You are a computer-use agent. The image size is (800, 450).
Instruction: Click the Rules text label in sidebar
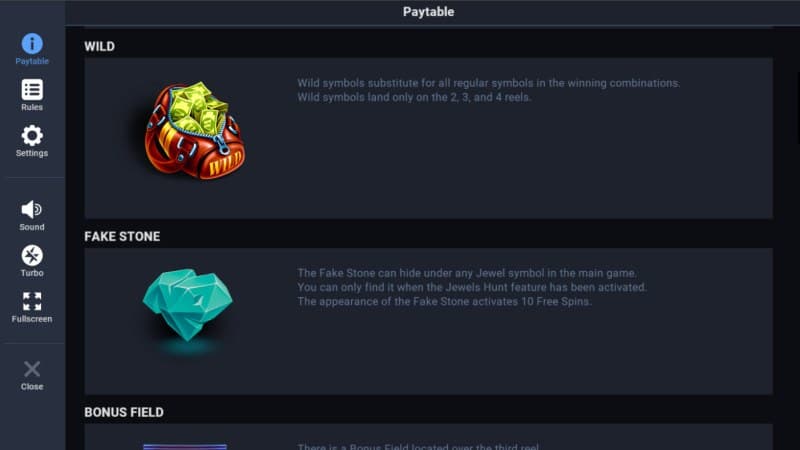[x=32, y=107]
